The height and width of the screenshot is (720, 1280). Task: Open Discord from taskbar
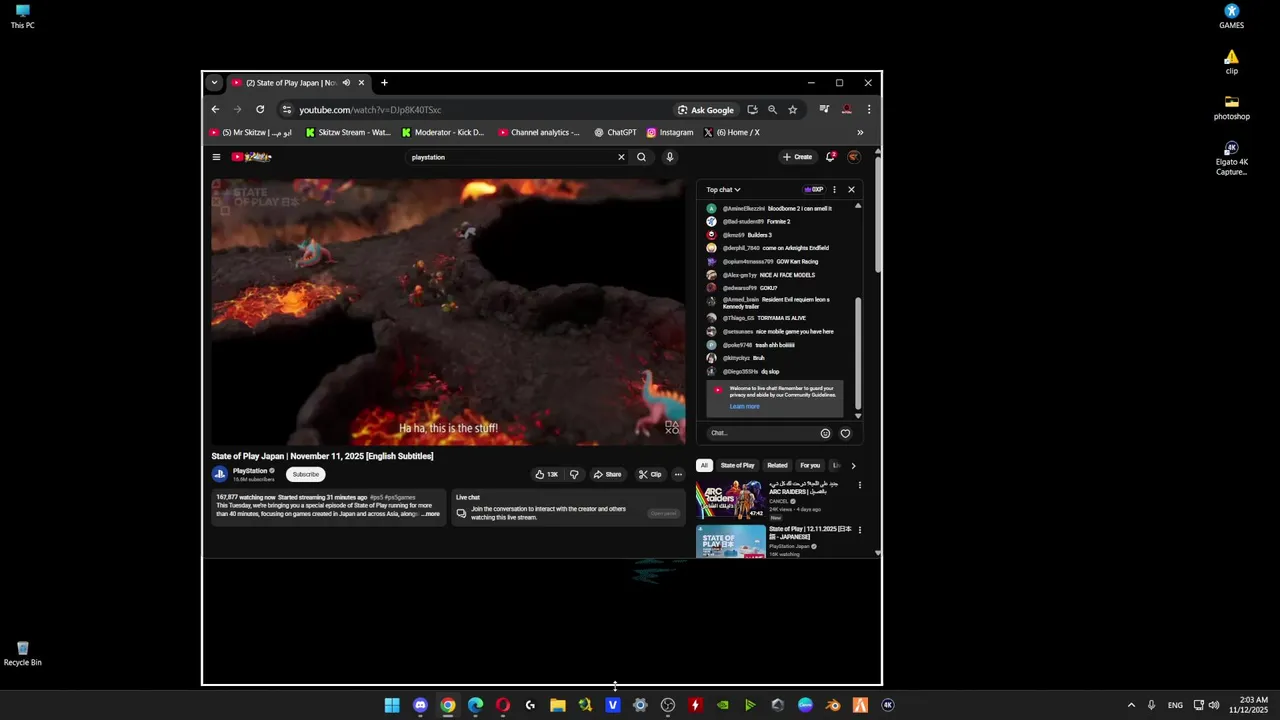(420, 705)
